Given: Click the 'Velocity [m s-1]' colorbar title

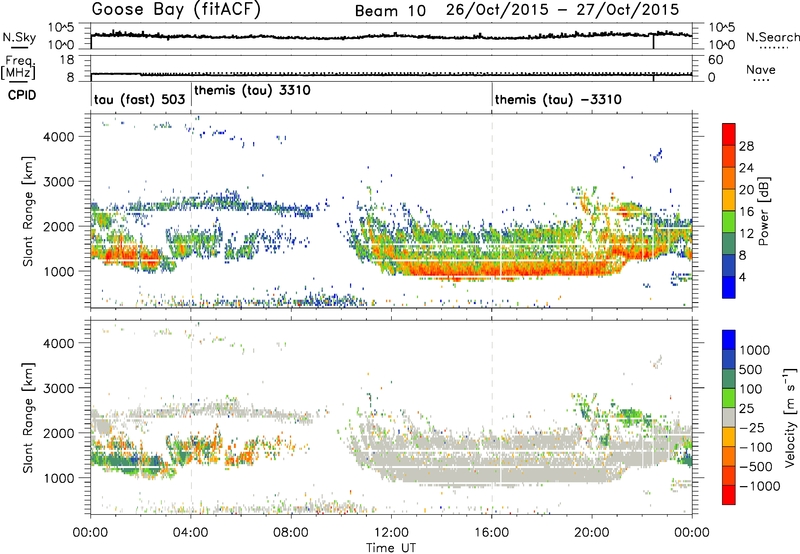Looking at the screenshot, I should click(790, 417).
